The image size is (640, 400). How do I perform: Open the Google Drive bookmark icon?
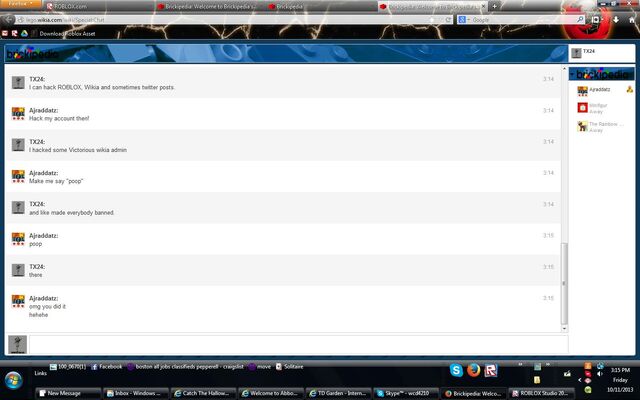coord(24,33)
